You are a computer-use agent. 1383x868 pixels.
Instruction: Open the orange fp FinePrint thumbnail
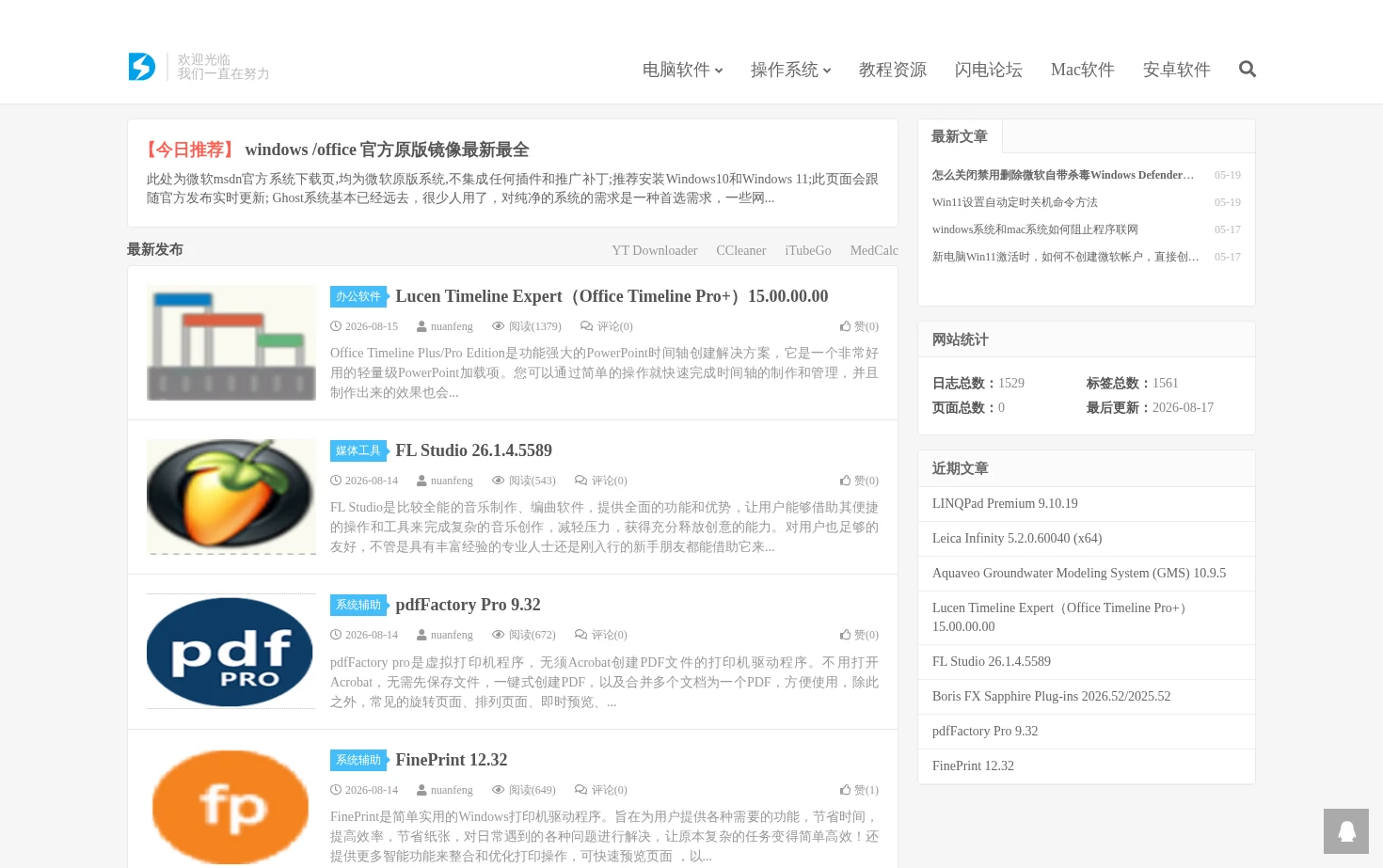[x=231, y=806]
